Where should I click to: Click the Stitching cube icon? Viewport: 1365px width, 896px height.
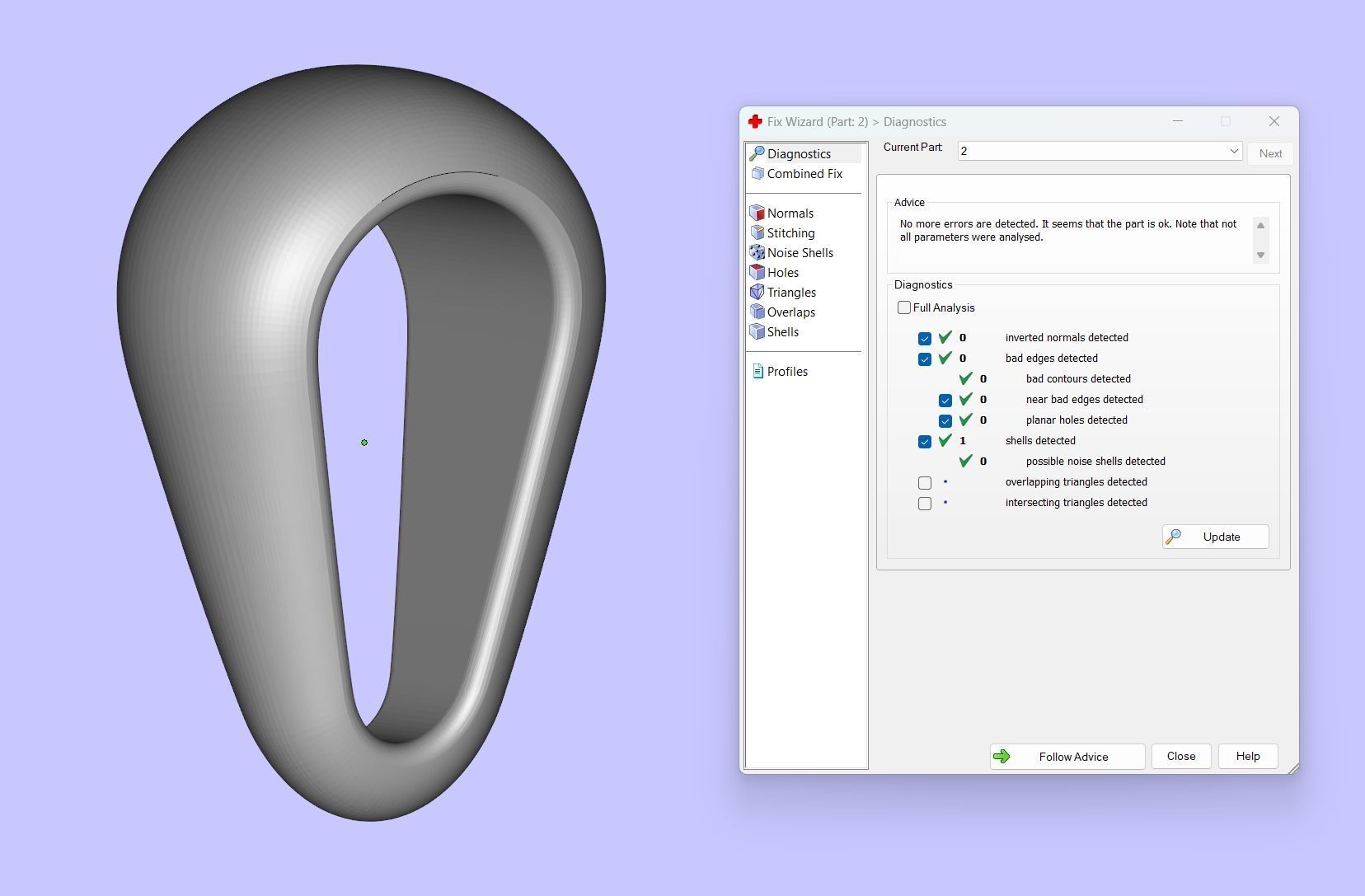(757, 232)
